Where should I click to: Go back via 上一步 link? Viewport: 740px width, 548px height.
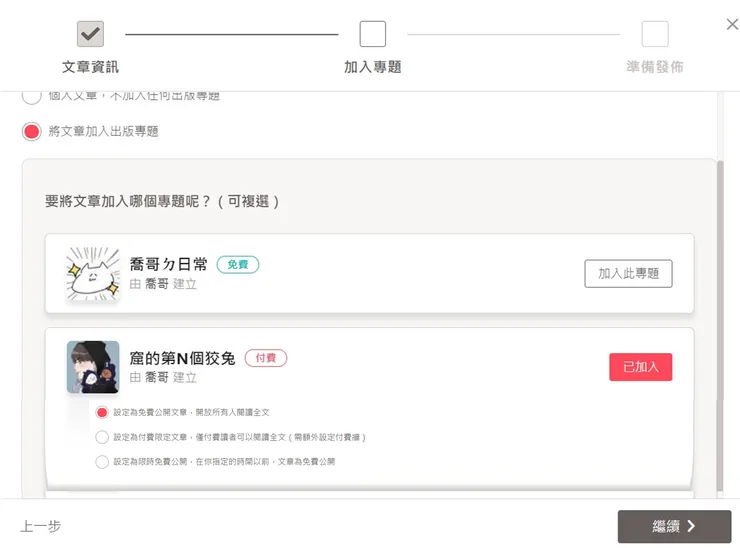[40, 526]
